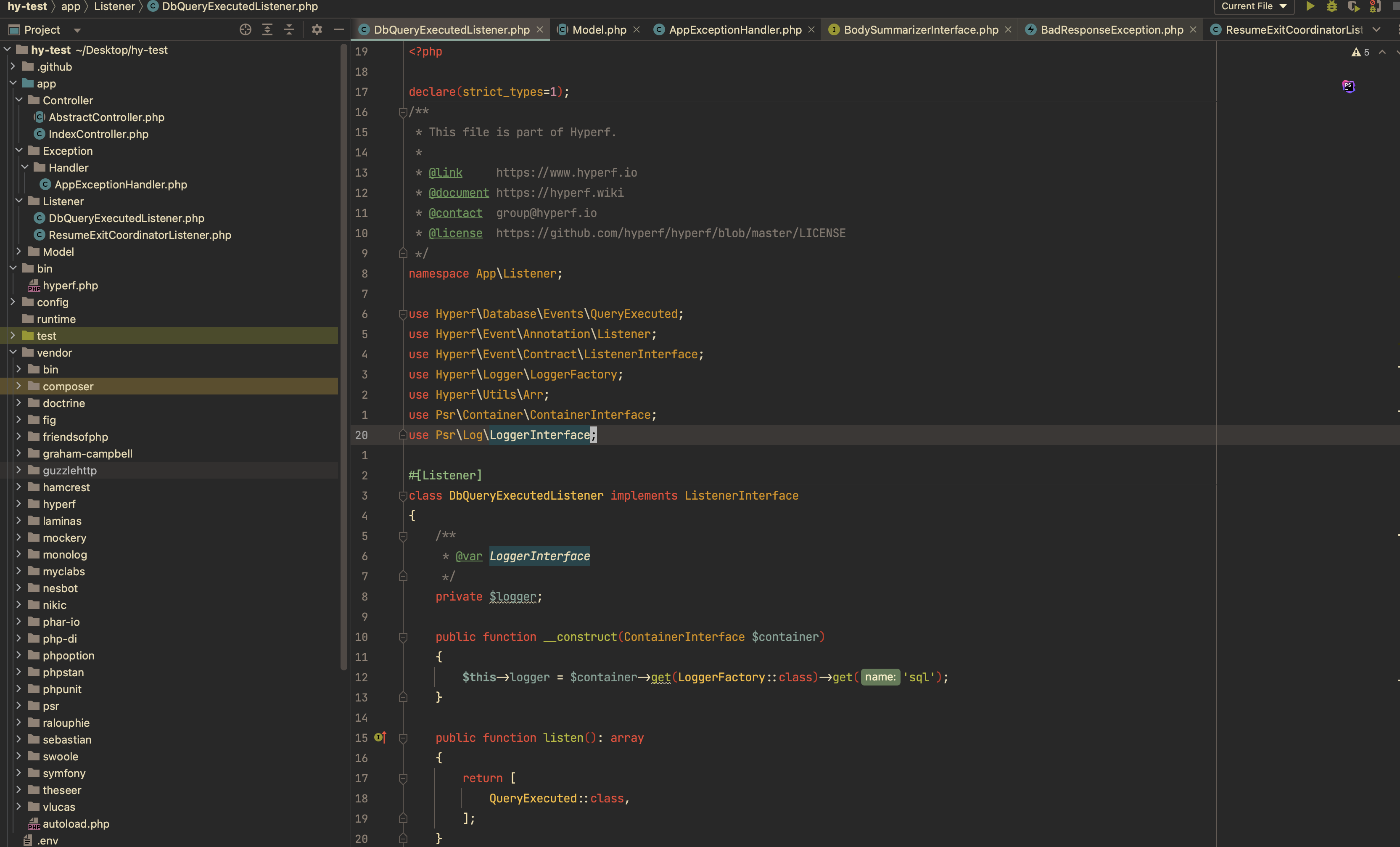The image size is (1400, 847).
Task: Select the .env file
Action: 48,840
